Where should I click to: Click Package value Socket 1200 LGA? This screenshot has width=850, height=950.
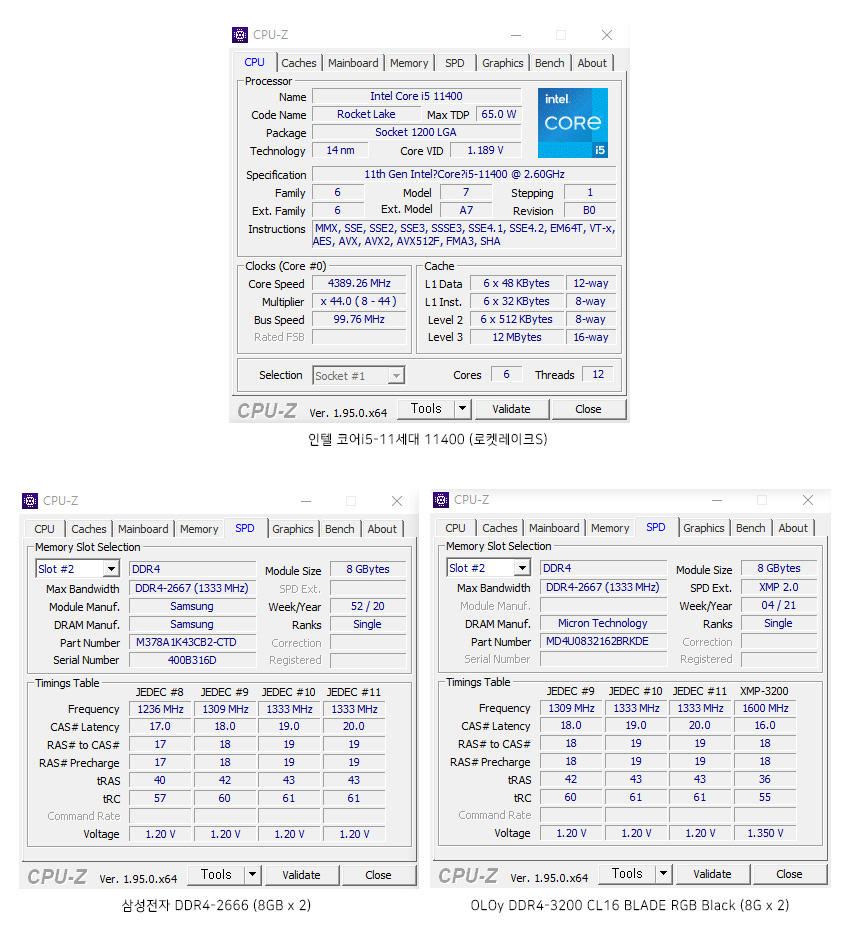click(416, 132)
